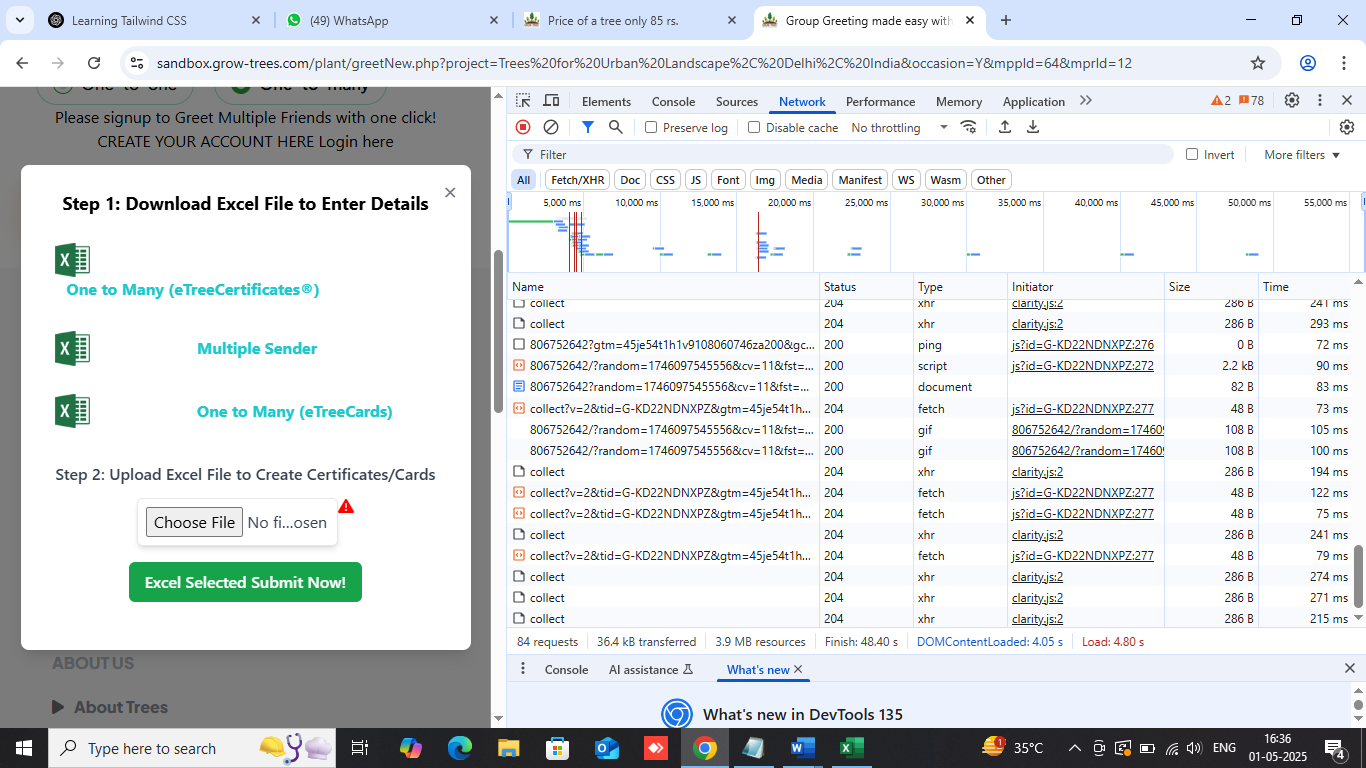This screenshot has width=1366, height=768.
Task: Open network search magnifier icon
Action: click(616, 127)
